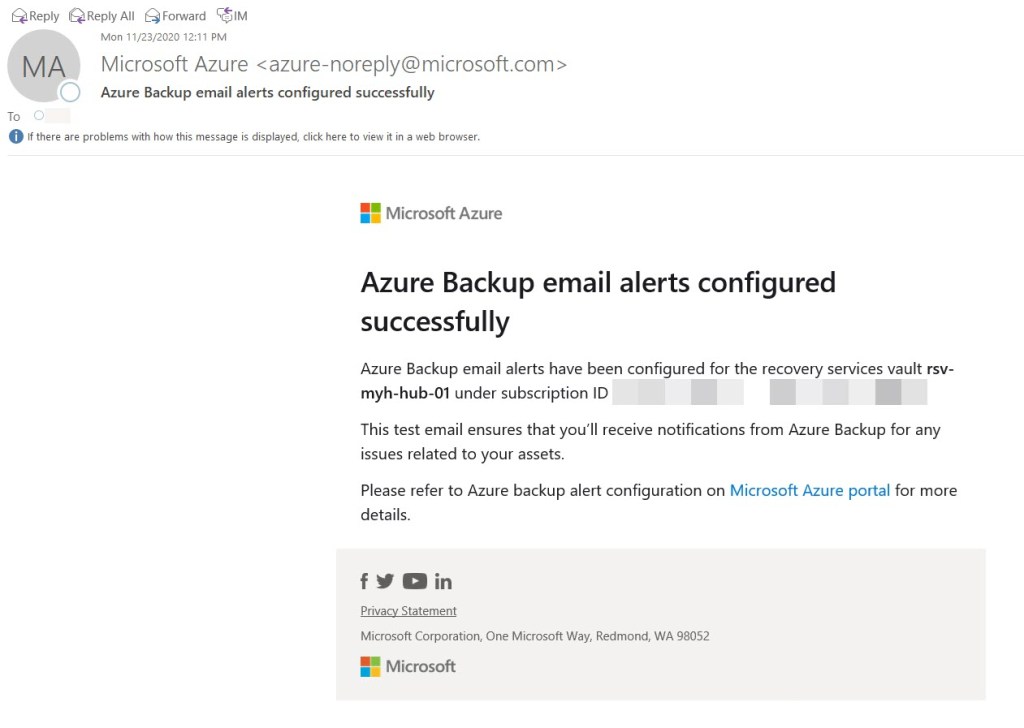Image resolution: width=1024 pixels, height=728 pixels.
Task: Open the Microsoft Azure portal link
Action: coord(811,490)
